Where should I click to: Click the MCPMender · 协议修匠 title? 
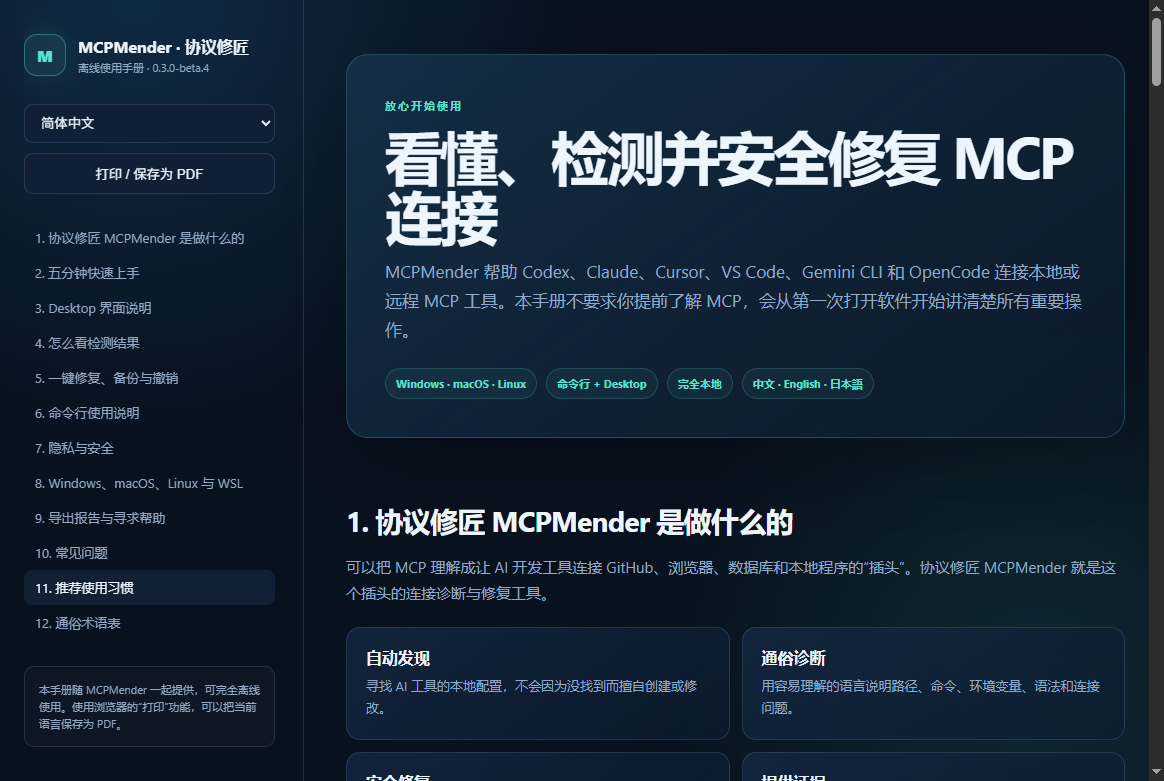(163, 48)
